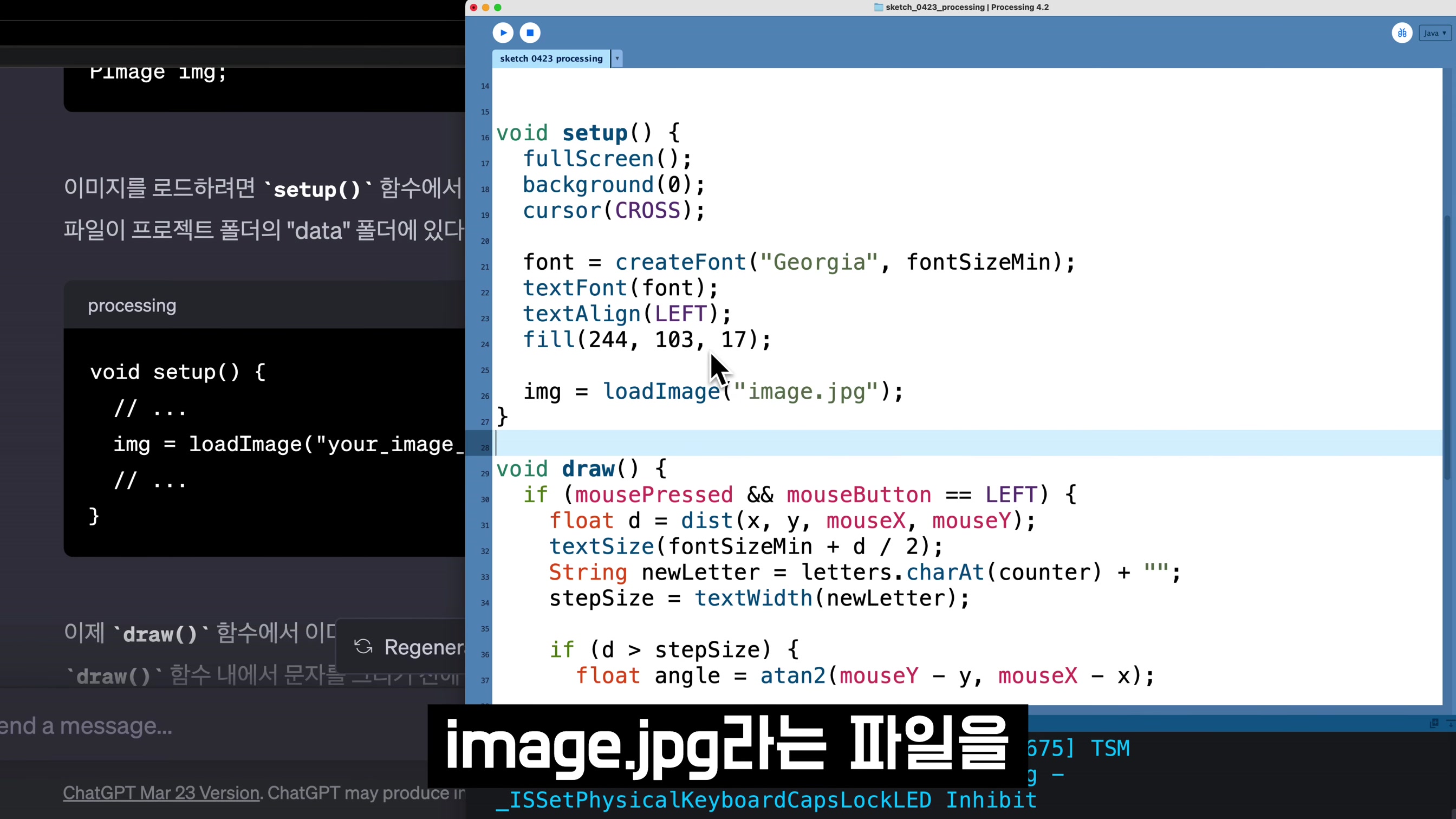Click the "image.jpg" string in loadImage

[806, 392]
